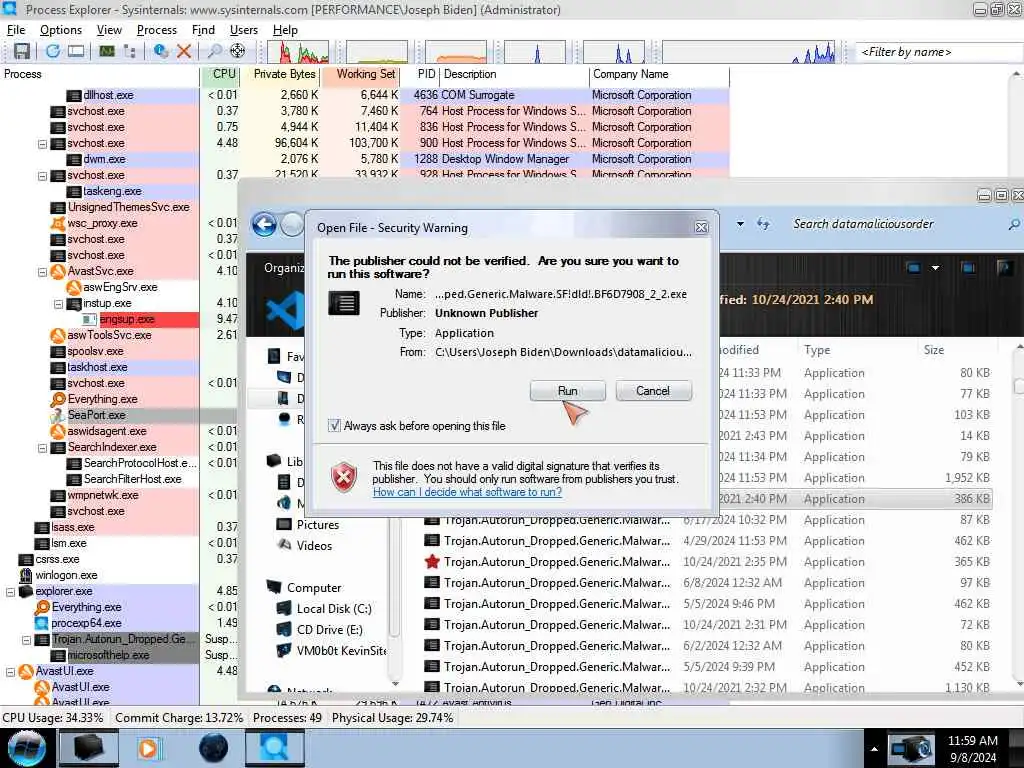1024x768 pixels.
Task: Collapse the svchost.exe node above taskeng.exe
Action: point(42,176)
